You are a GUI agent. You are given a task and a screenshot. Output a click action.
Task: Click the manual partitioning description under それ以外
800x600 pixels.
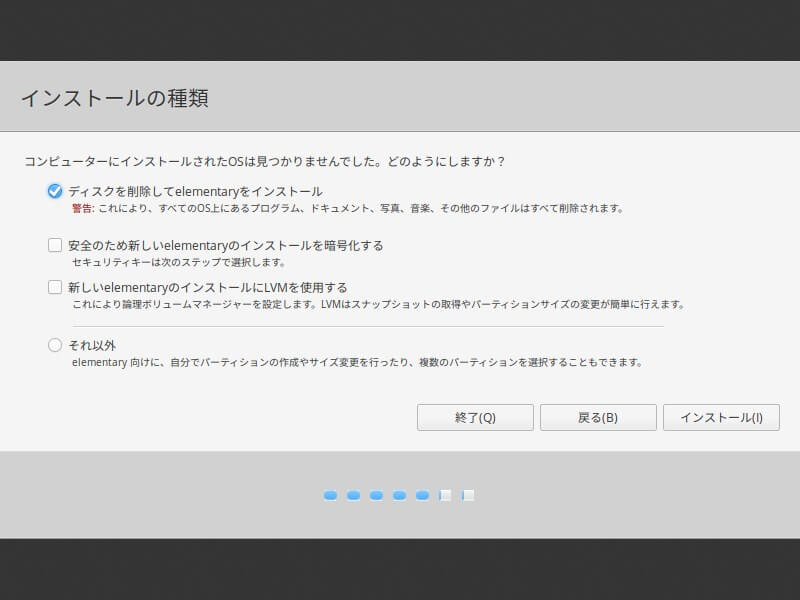click(356, 362)
